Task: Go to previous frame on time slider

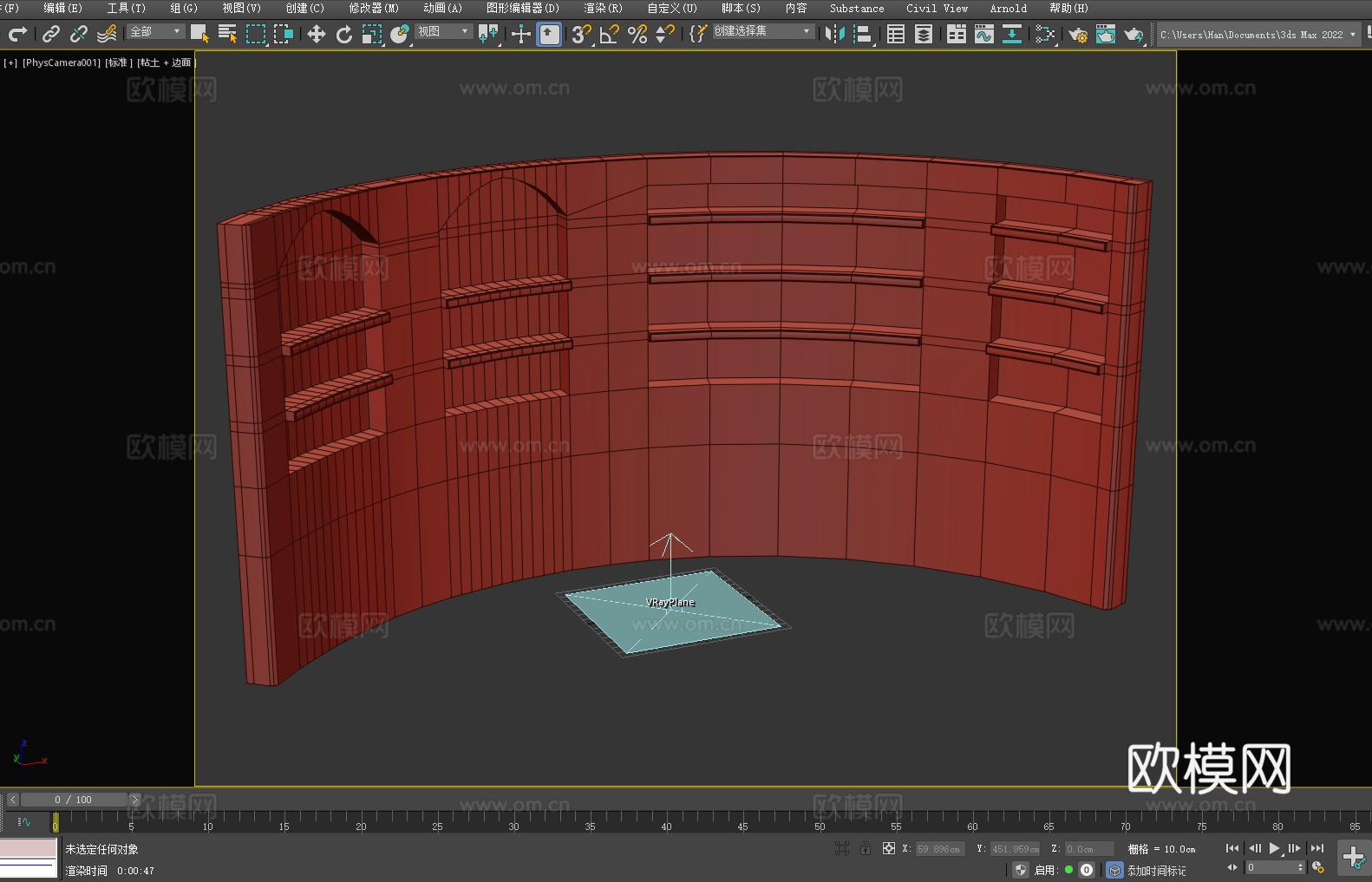Action: tap(12, 800)
